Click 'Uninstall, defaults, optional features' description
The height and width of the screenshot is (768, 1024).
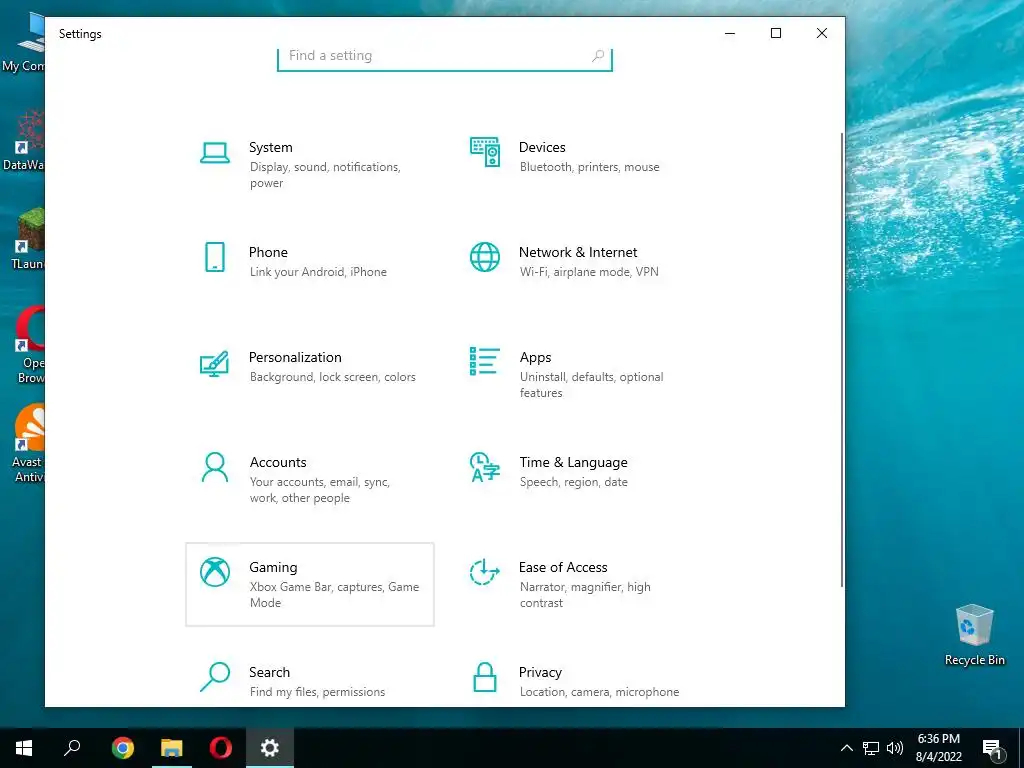coord(592,385)
